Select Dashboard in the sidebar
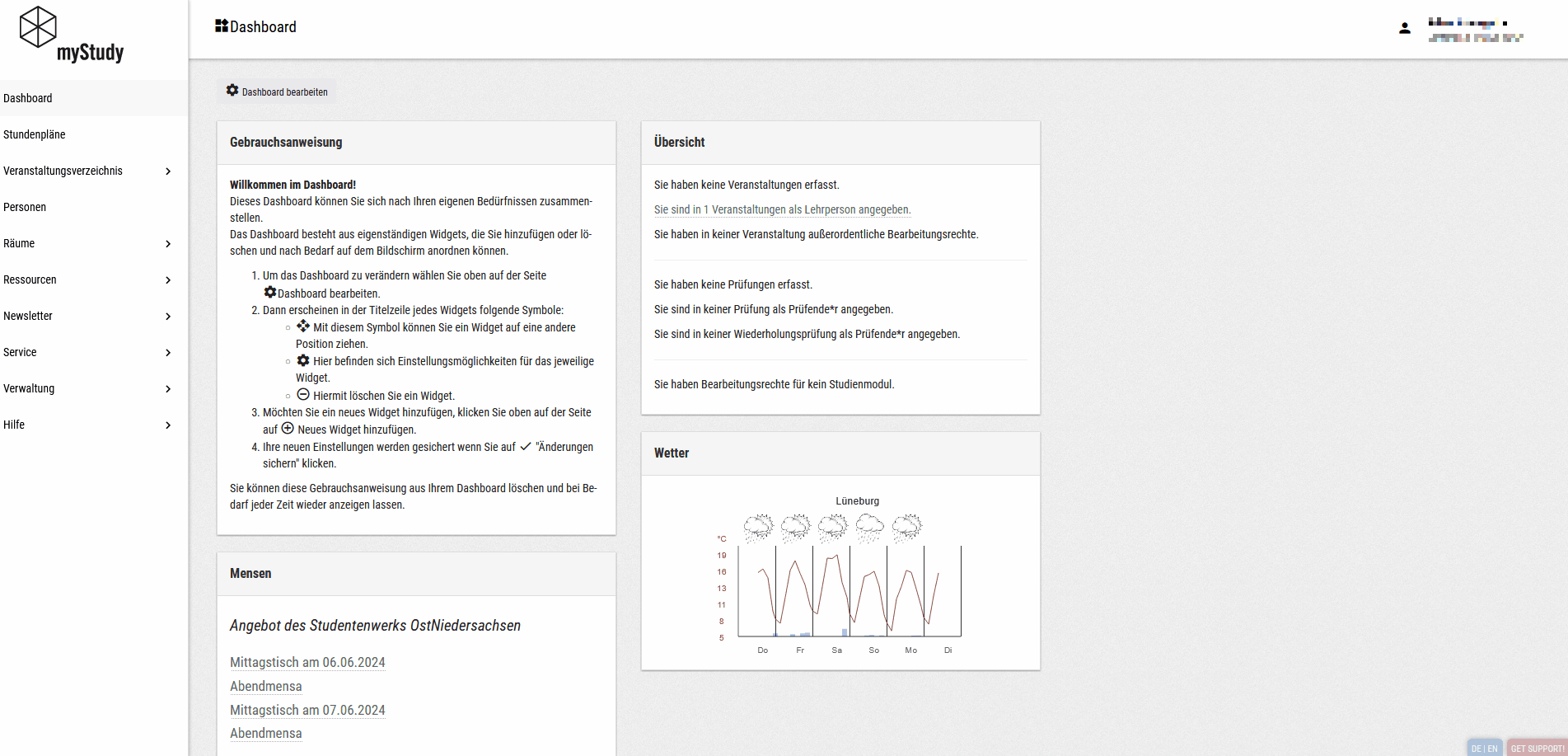 click(x=94, y=98)
